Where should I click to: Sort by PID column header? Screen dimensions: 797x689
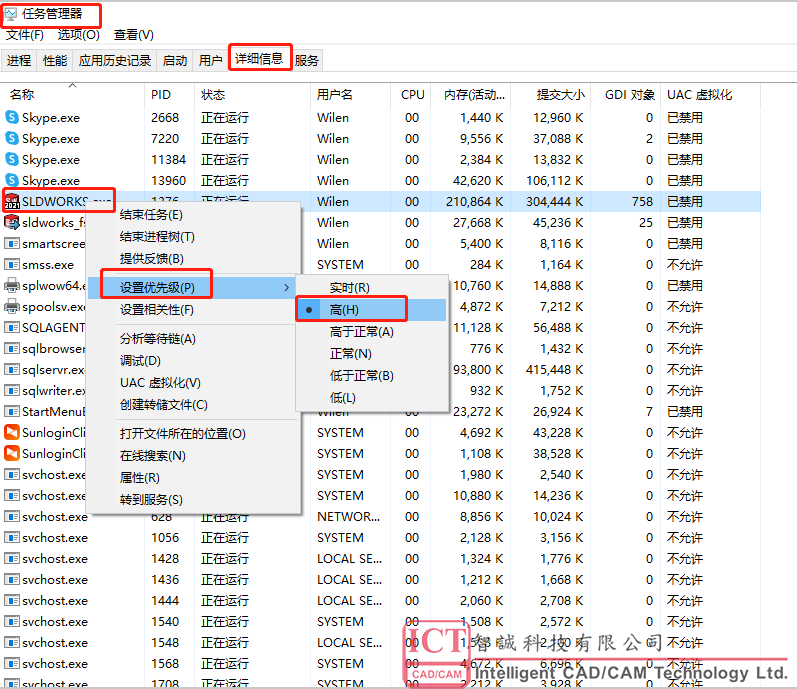pyautogui.click(x=169, y=95)
